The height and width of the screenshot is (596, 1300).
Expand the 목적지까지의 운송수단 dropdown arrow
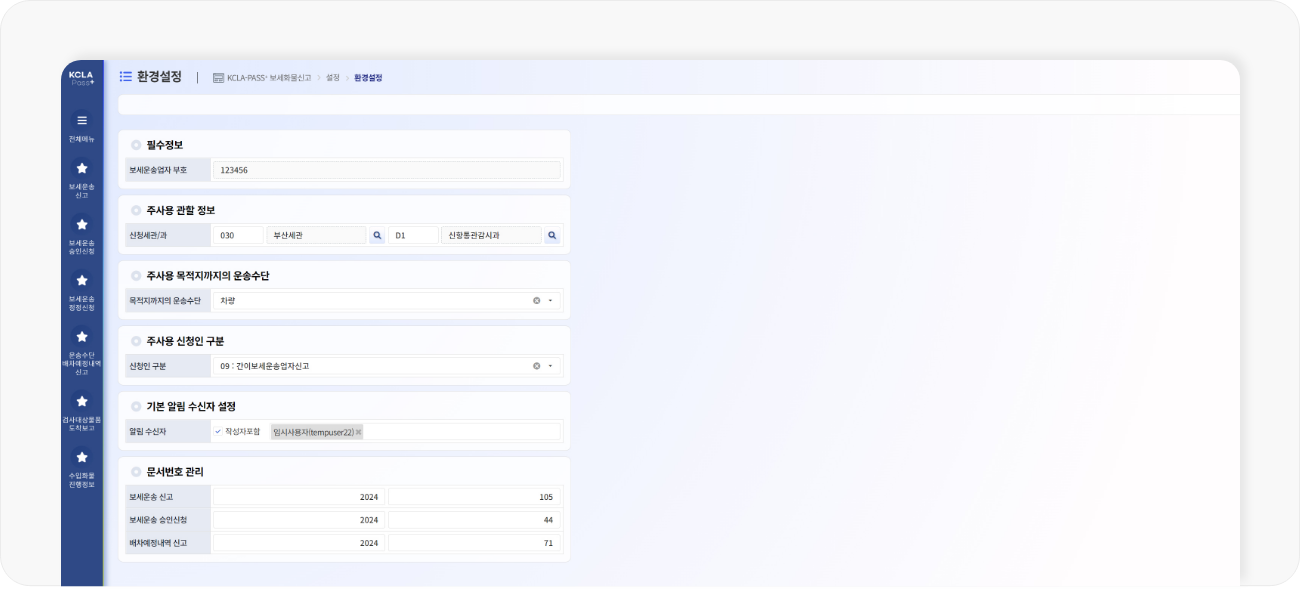(550, 300)
